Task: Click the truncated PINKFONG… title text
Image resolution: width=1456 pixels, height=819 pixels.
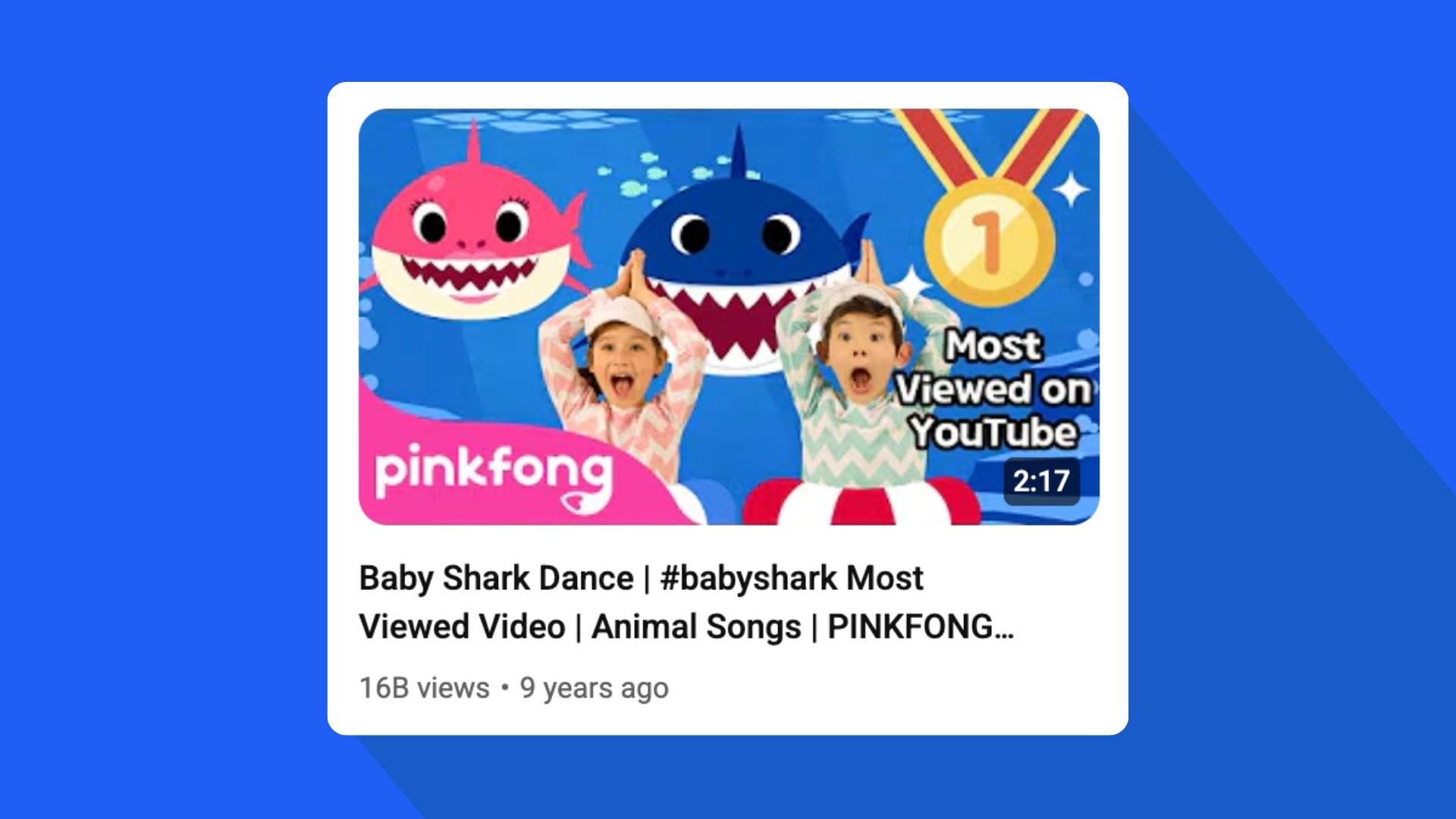Action: [x=920, y=627]
